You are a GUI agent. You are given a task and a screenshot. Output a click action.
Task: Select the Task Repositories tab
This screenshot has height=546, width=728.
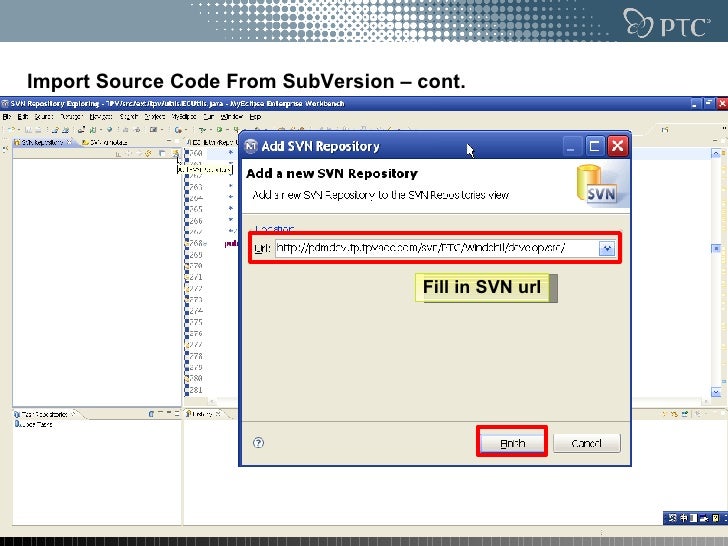click(x=44, y=414)
